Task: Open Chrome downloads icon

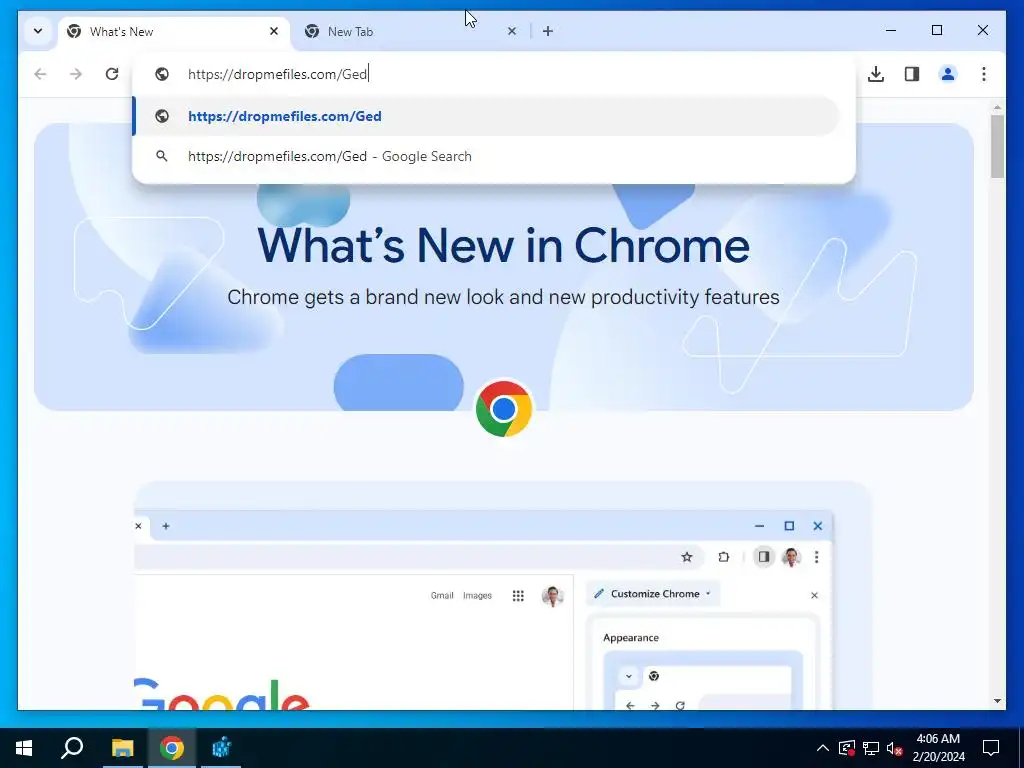Action: tap(876, 74)
